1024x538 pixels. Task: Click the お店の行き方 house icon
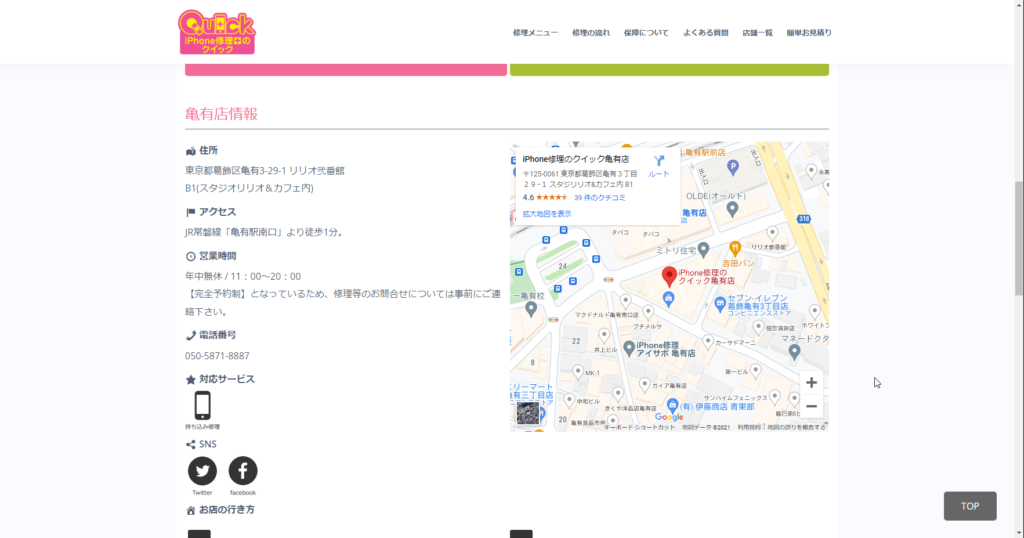(191, 511)
